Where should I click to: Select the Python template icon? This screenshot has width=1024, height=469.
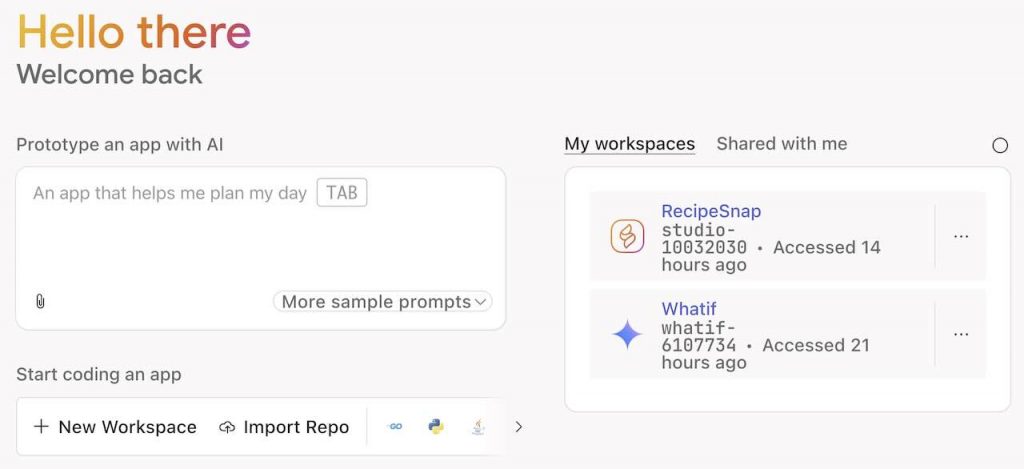click(x=436, y=427)
